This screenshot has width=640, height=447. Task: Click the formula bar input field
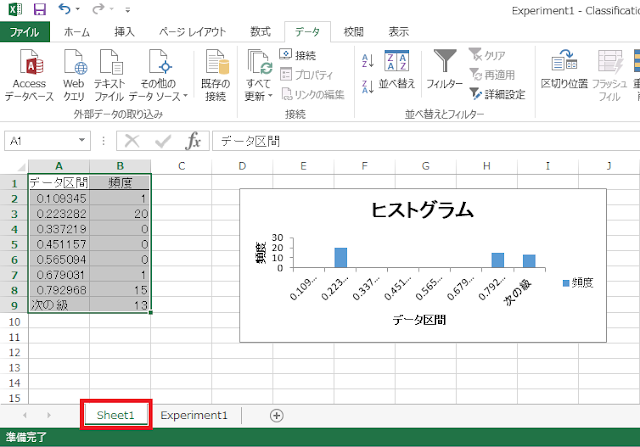(420, 142)
